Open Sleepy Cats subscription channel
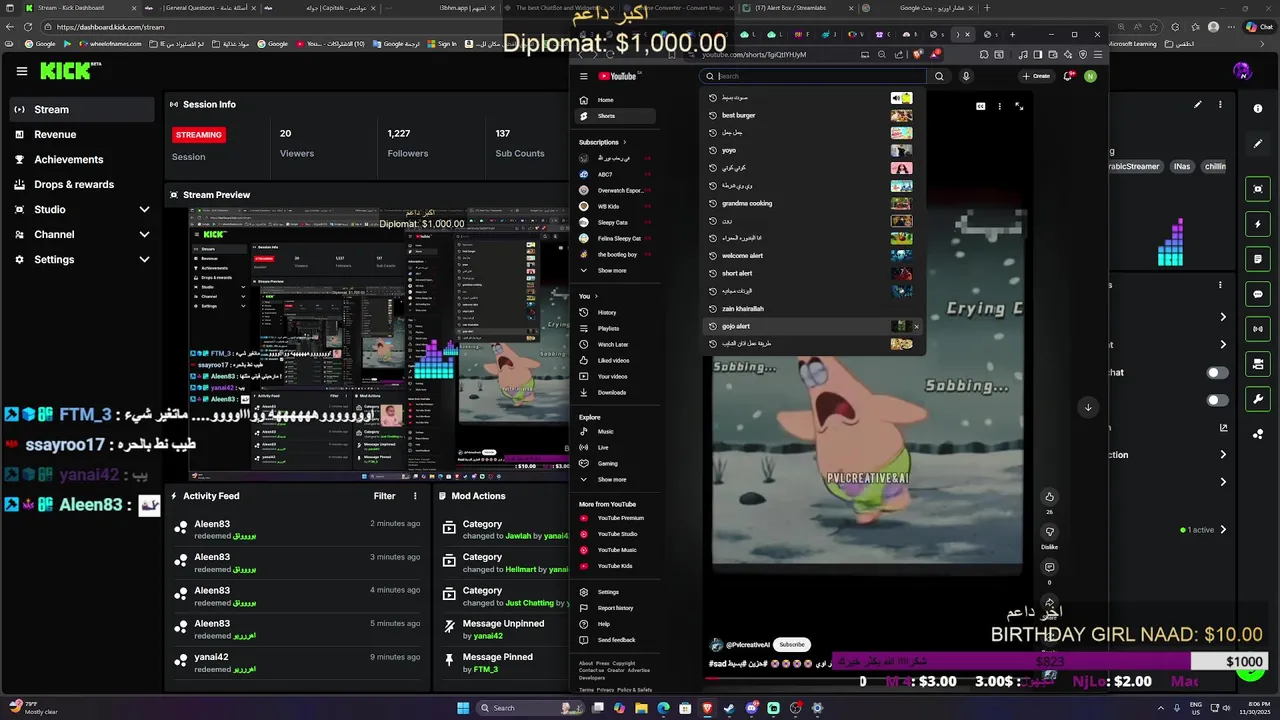 [612, 222]
